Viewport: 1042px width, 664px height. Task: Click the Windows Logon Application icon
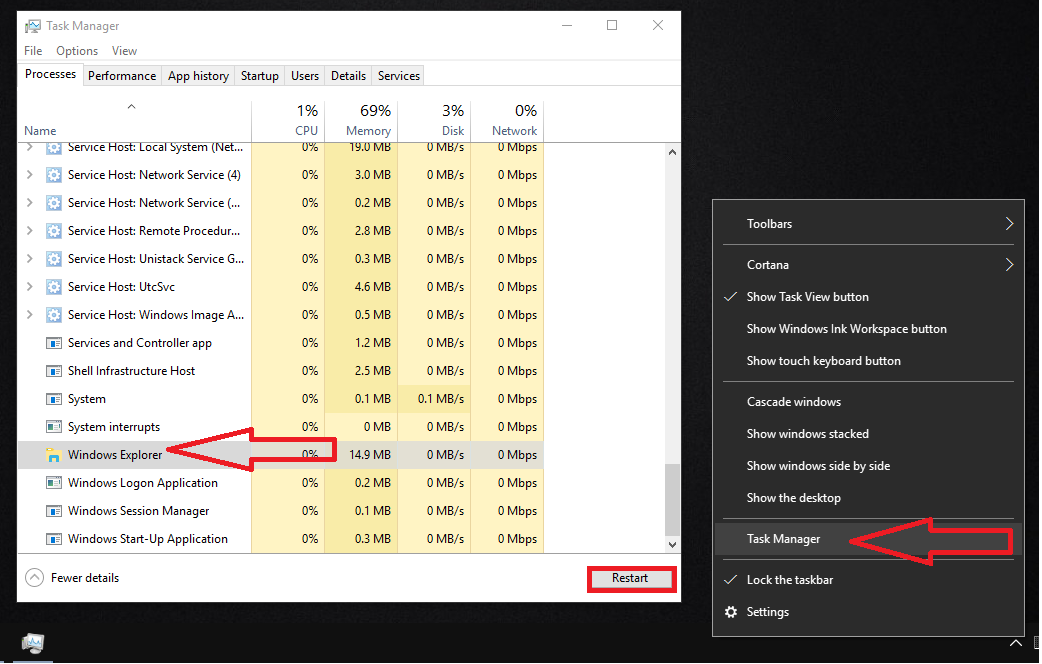(x=54, y=483)
